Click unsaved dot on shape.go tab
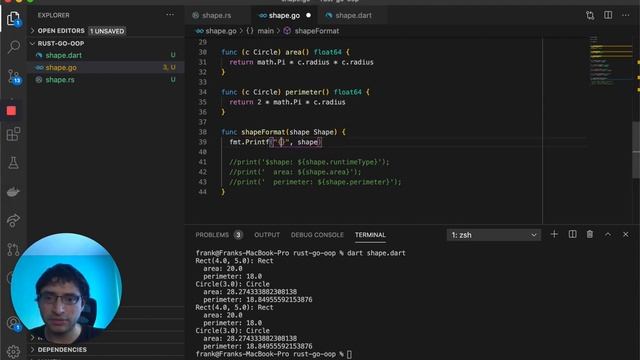 coord(309,16)
